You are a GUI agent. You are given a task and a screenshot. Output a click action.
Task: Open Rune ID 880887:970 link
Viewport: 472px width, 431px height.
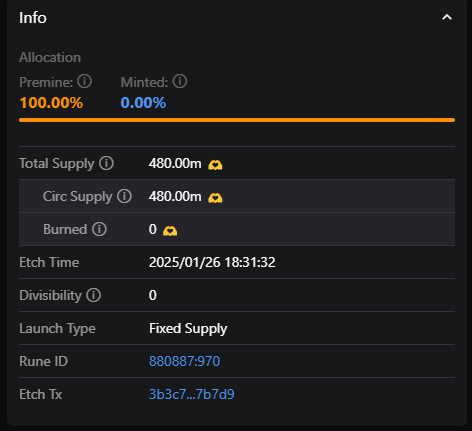point(184,361)
